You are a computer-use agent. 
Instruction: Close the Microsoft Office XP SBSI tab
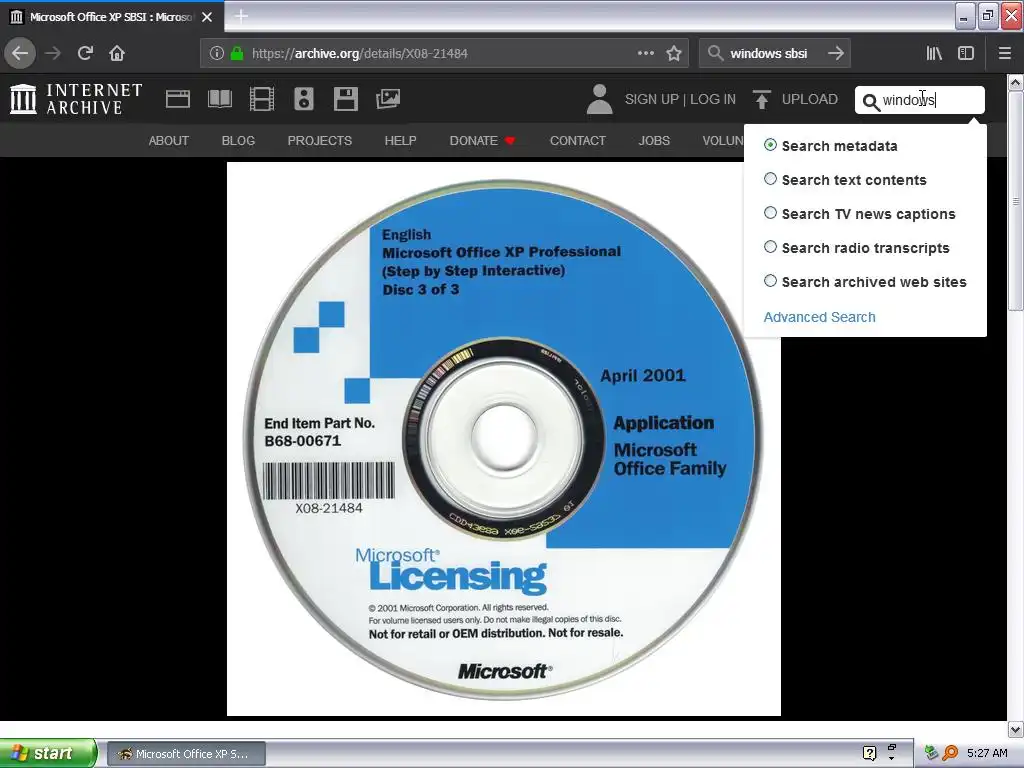coord(207,17)
